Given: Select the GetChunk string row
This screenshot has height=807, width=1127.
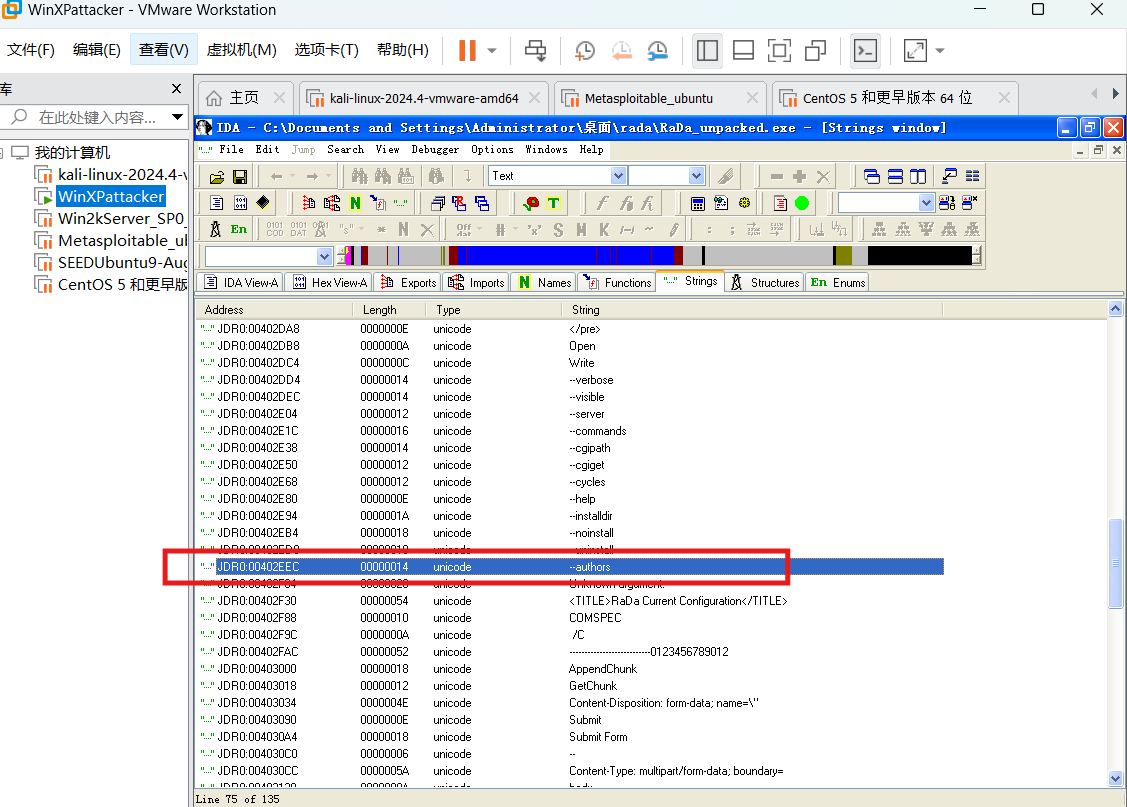Looking at the screenshot, I should tap(571, 686).
